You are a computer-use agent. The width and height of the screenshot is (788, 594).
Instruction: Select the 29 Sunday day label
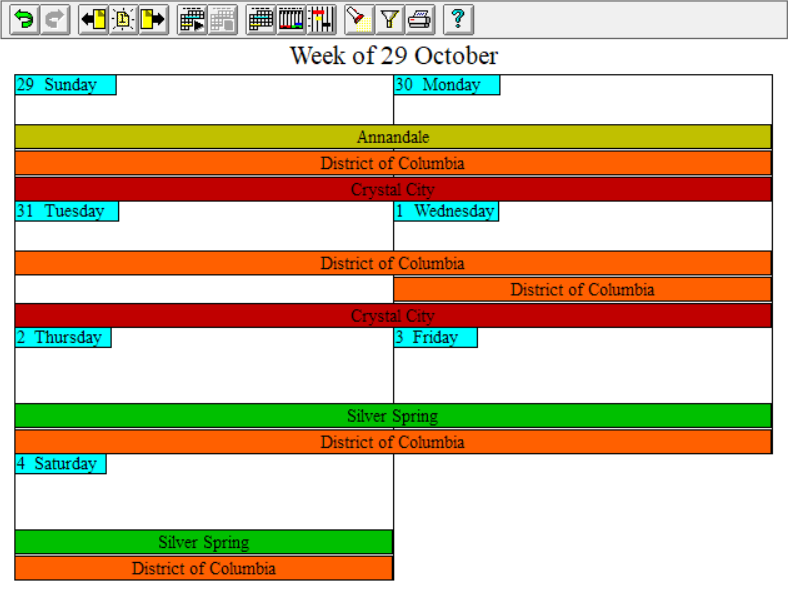pyautogui.click(x=66, y=84)
